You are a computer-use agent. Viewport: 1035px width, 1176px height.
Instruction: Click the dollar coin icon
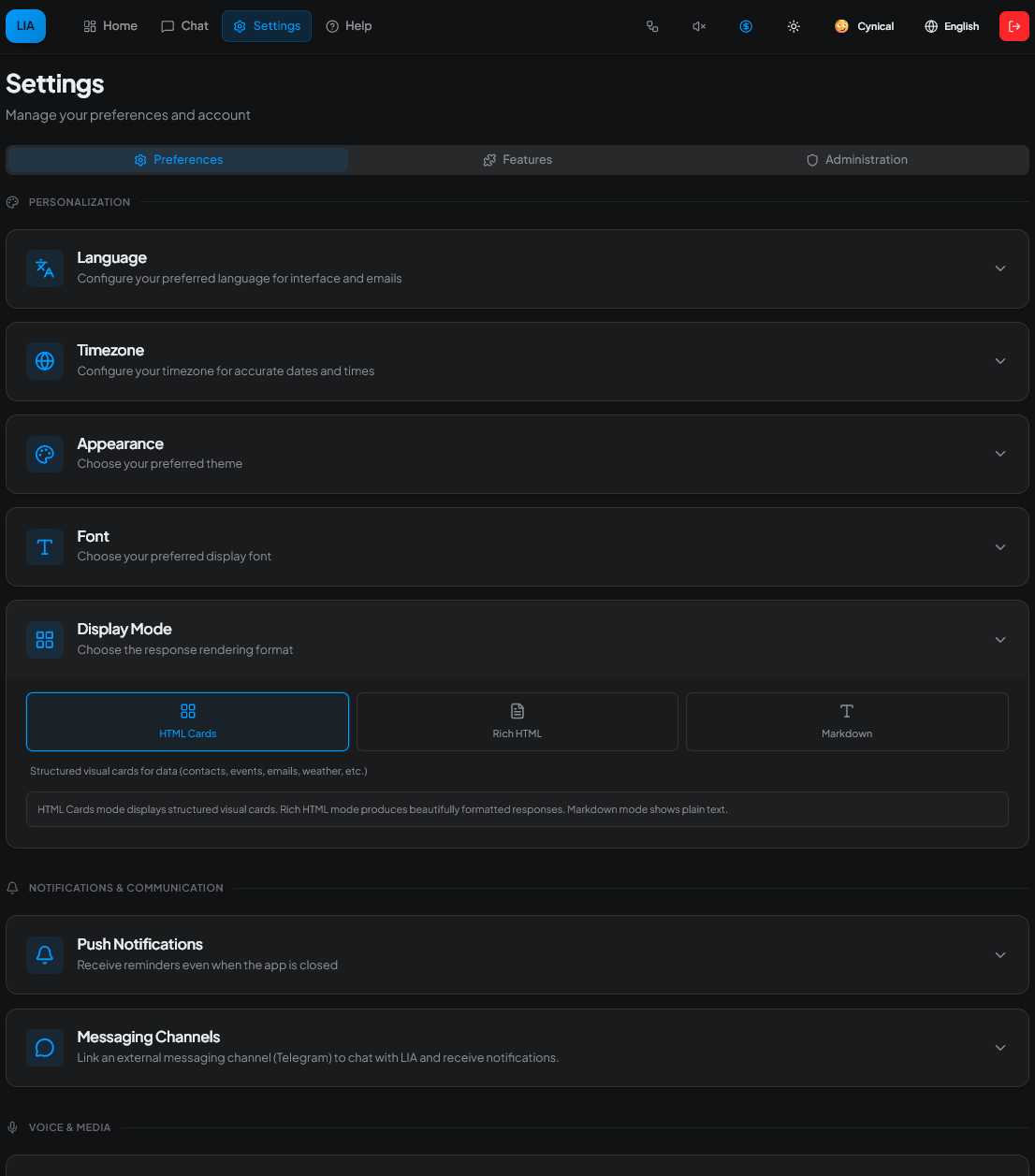746,26
